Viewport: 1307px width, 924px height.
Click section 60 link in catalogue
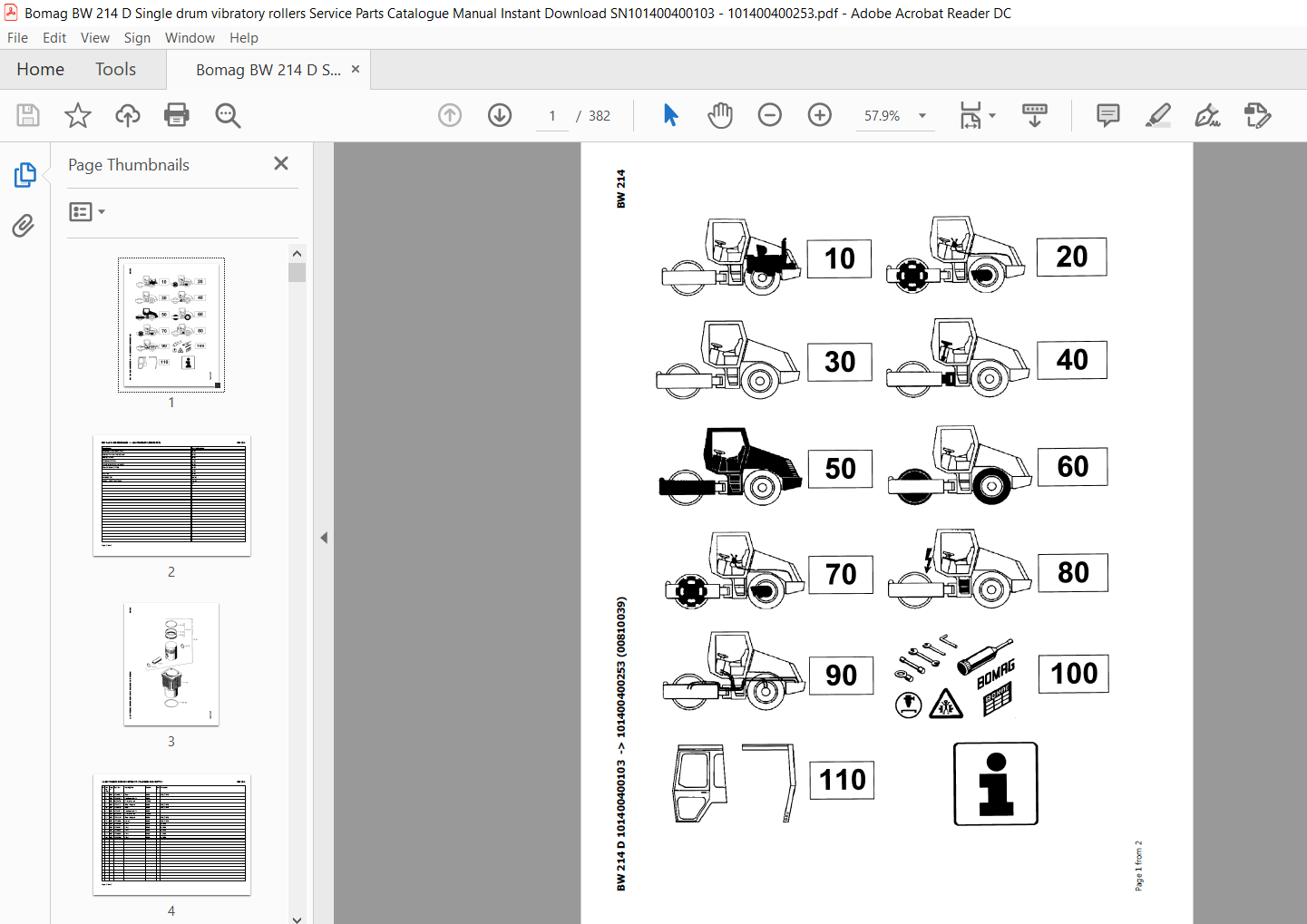click(x=1073, y=467)
